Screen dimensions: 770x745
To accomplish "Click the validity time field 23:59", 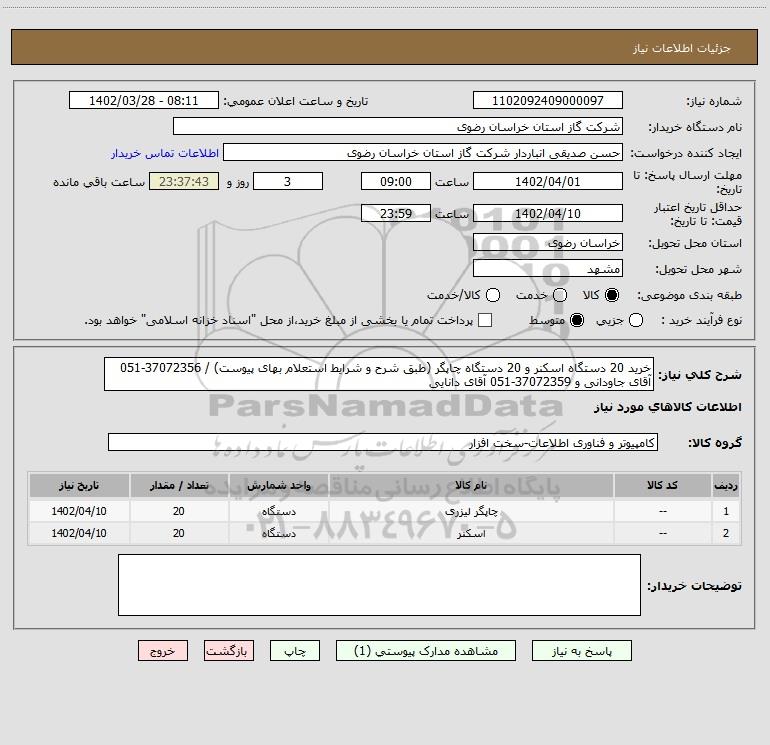I will click(x=396, y=213).
